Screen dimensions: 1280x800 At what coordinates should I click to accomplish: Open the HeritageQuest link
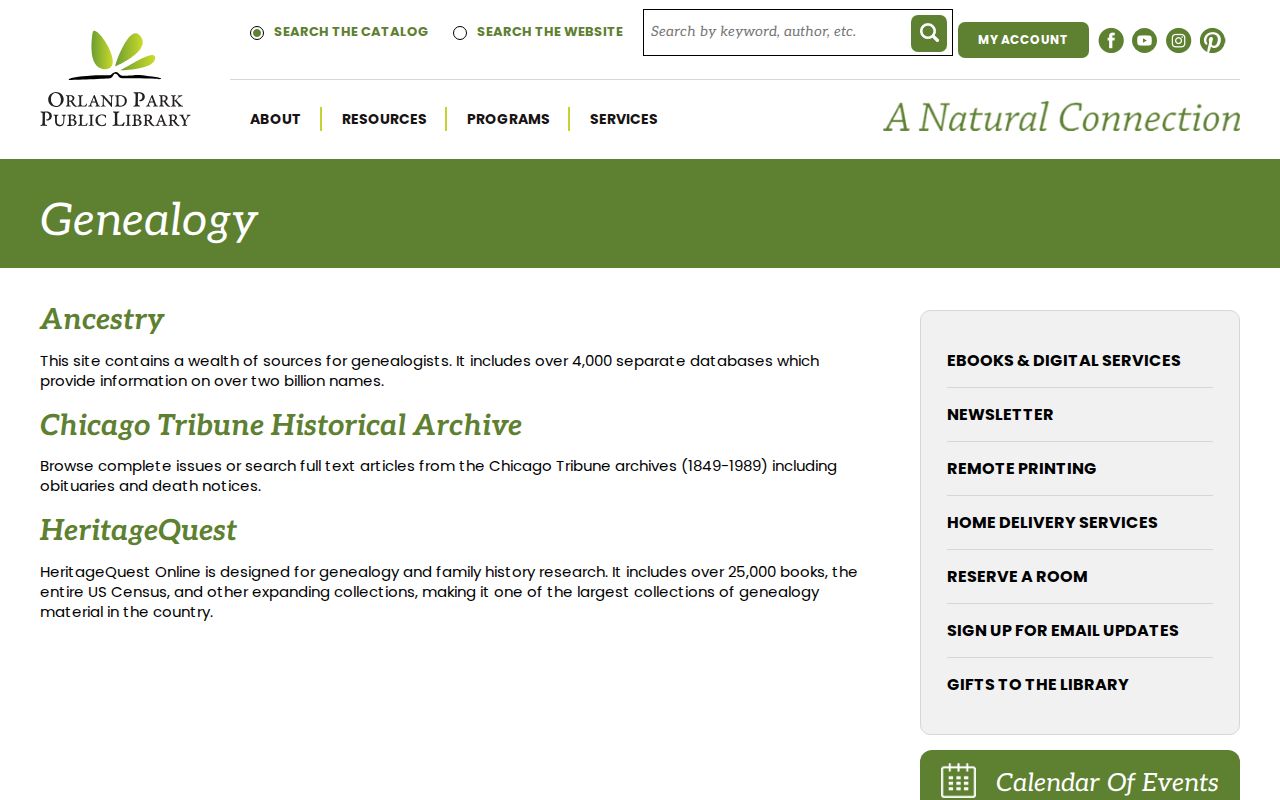pos(138,530)
